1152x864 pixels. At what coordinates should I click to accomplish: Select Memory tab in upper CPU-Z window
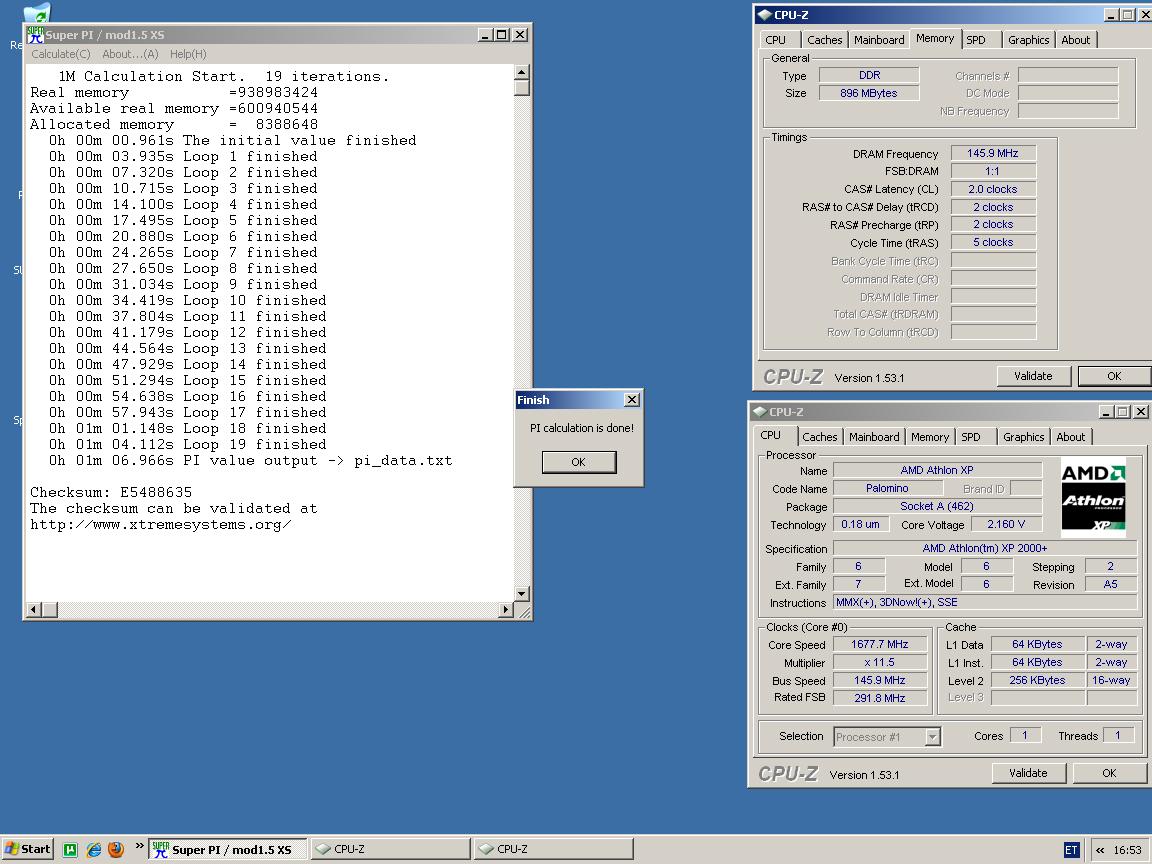(935, 38)
